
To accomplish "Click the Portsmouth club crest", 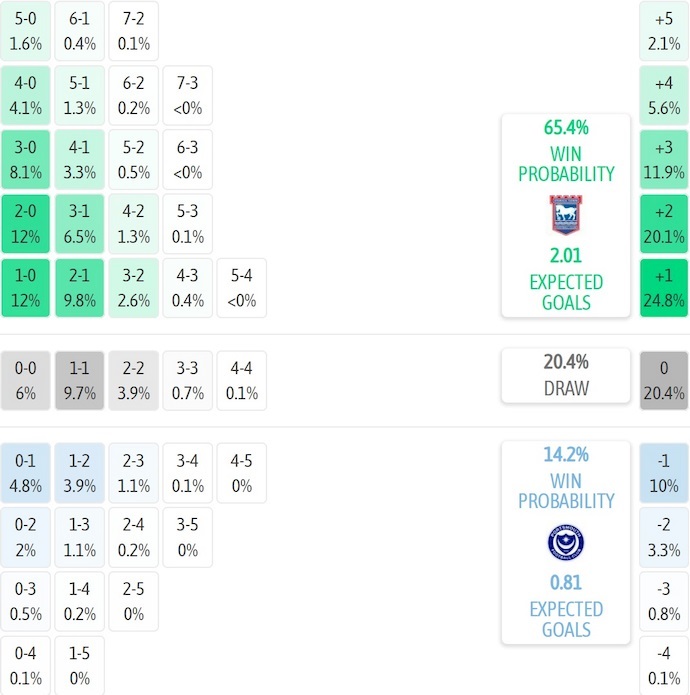I will [x=565, y=542].
